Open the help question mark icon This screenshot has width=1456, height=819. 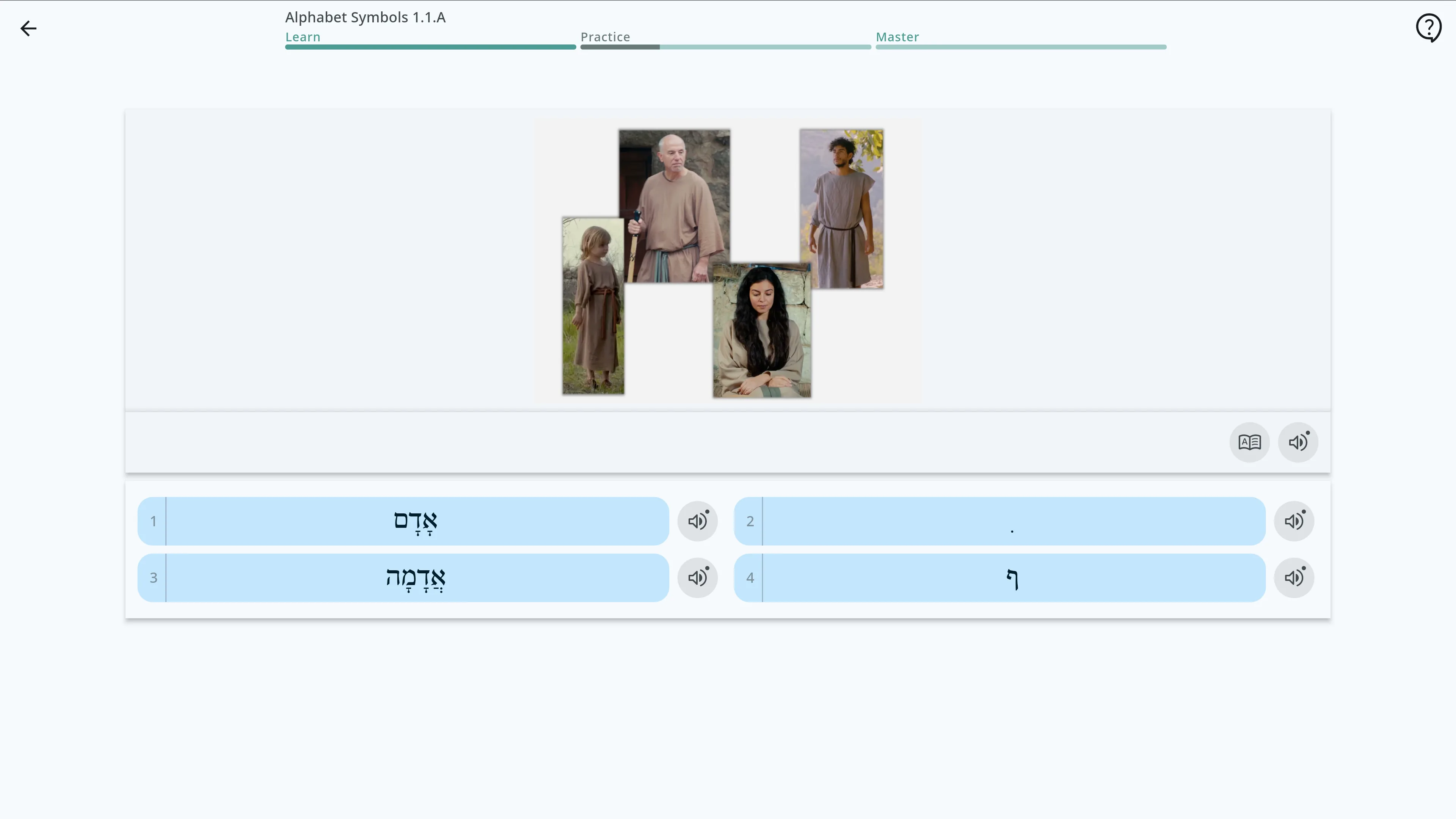coord(1428,28)
